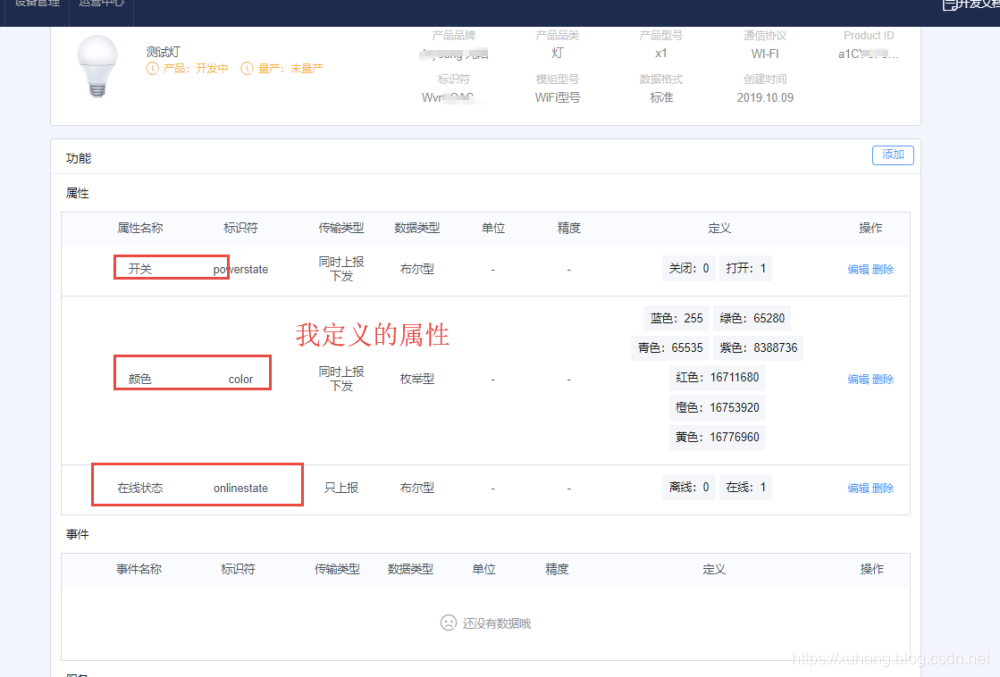Image resolution: width=1000 pixels, height=677 pixels.
Task: Click the 属性名称 column header
Action: 140,228
